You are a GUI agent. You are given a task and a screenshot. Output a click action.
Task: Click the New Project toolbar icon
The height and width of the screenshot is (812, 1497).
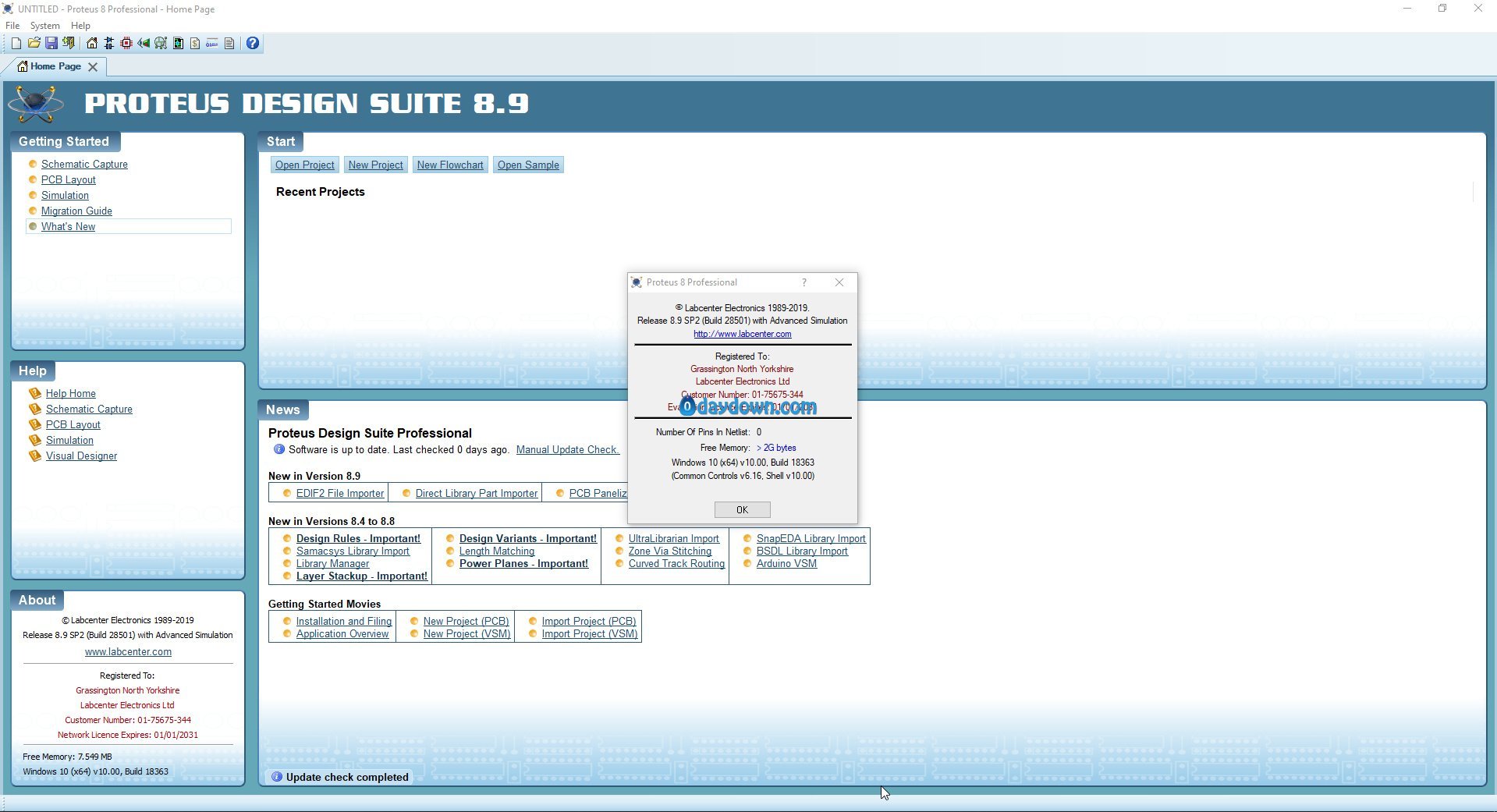[16, 44]
